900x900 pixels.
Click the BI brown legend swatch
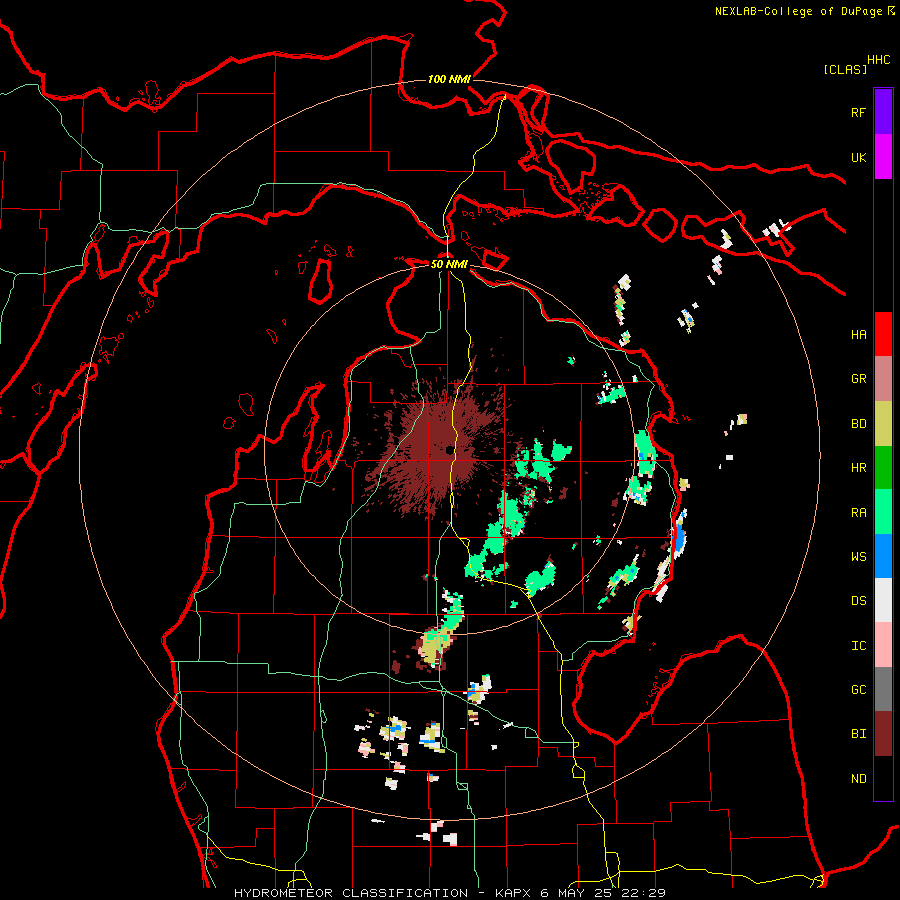(883, 734)
